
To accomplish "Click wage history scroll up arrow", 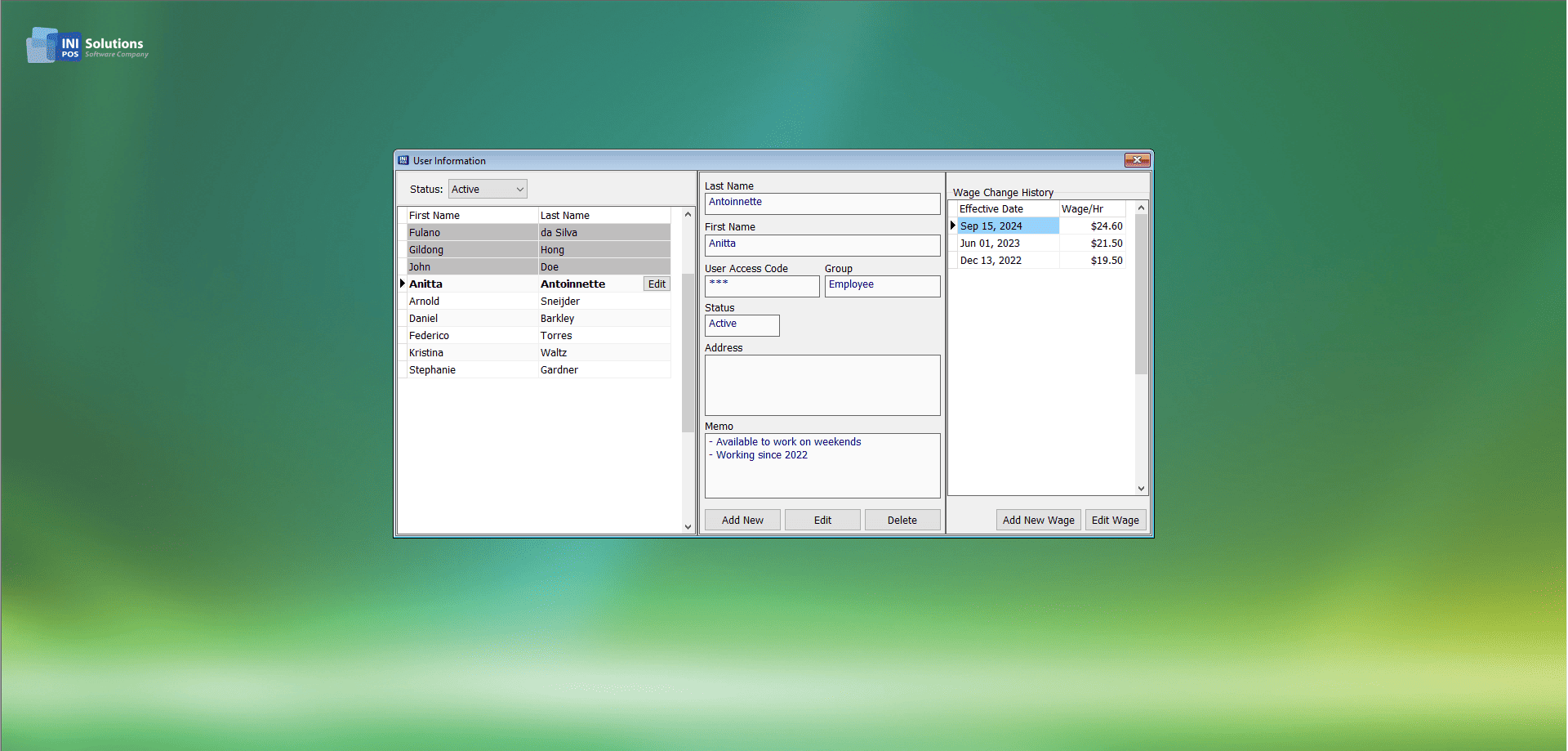I will (1142, 208).
